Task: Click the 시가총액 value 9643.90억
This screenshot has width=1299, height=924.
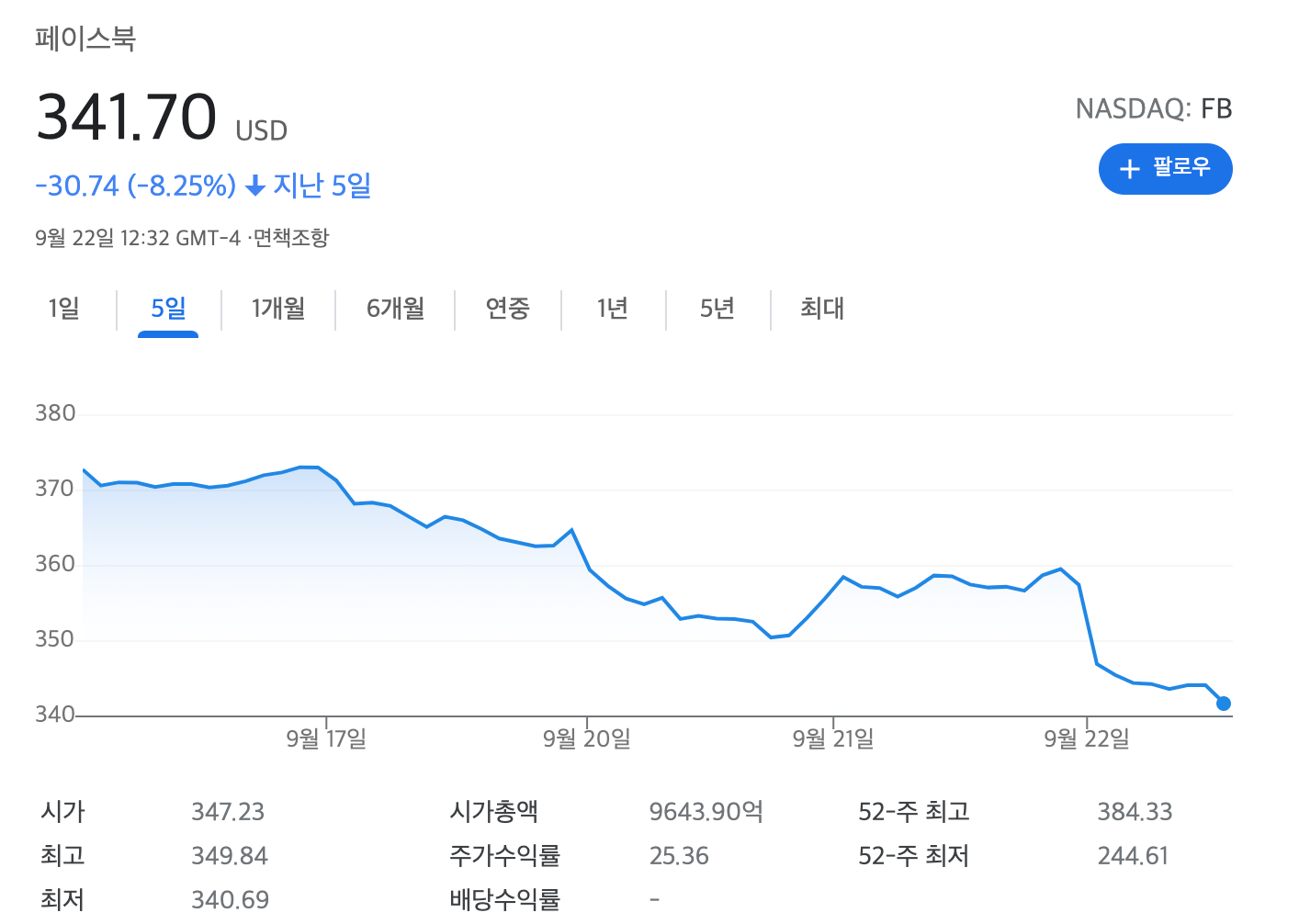Action: tap(706, 812)
